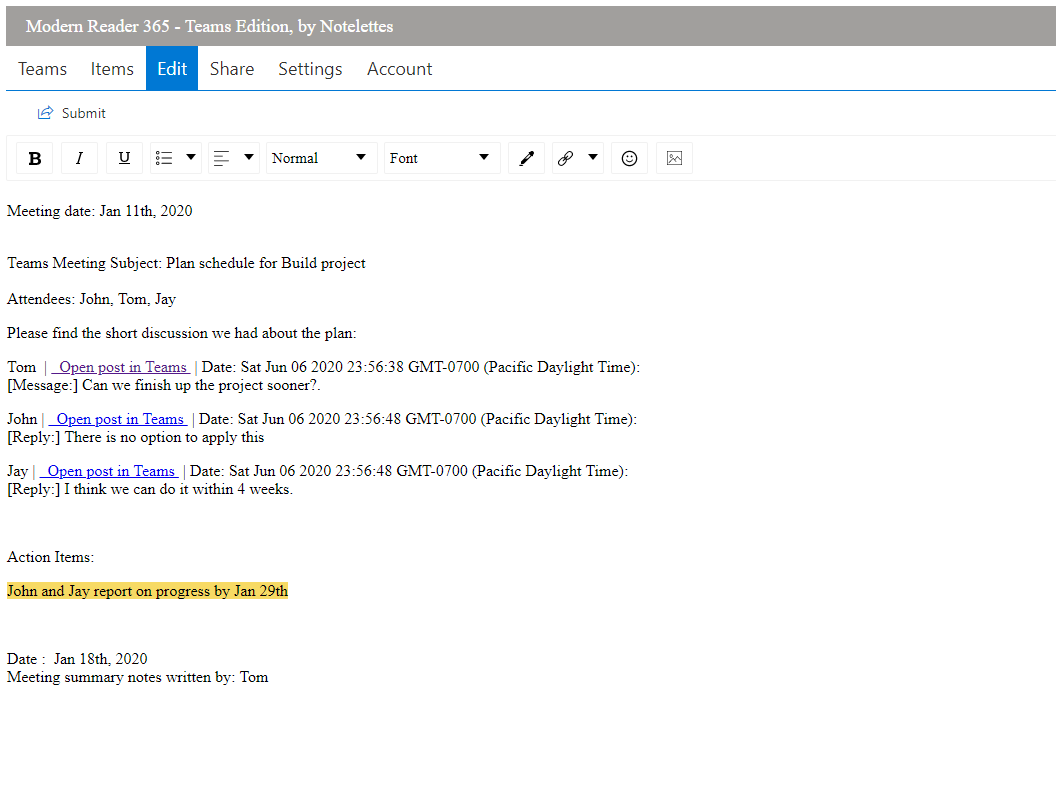This screenshot has width=1056, height=792.
Task: Click 'Meeting summary notes written by: Tom'
Action: (137, 677)
